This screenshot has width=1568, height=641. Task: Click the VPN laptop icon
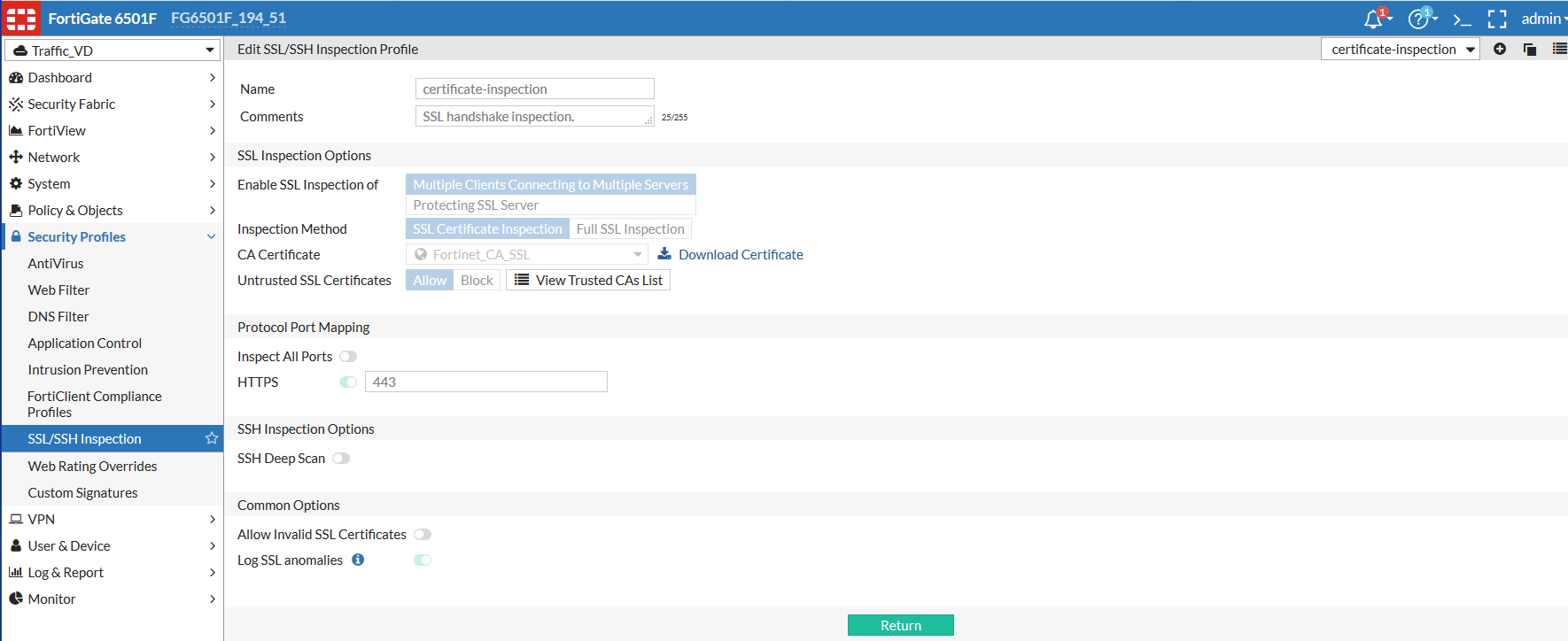(16, 520)
